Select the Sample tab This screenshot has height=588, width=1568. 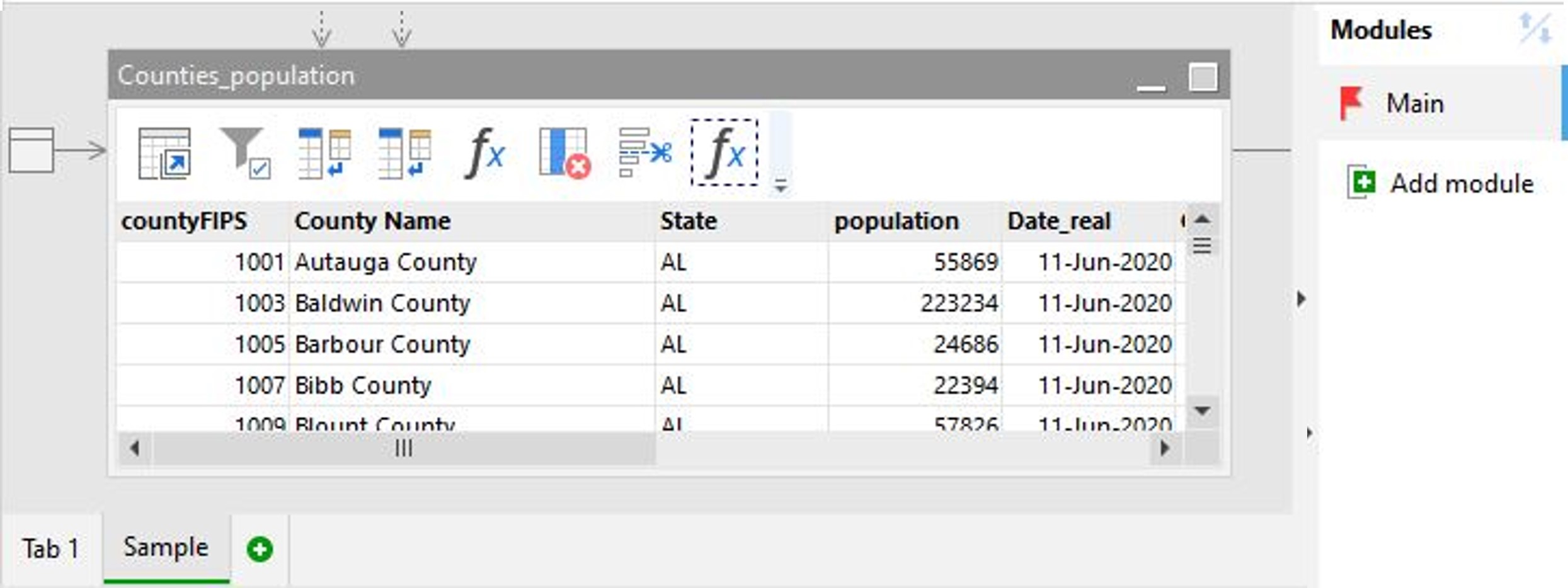point(166,548)
